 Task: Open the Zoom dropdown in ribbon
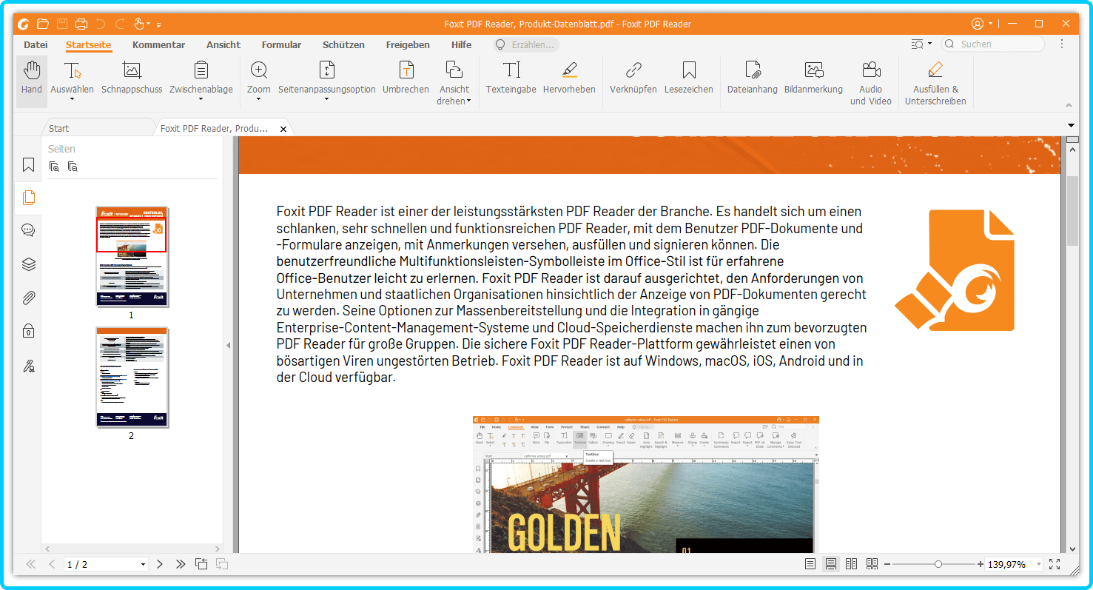click(259, 100)
